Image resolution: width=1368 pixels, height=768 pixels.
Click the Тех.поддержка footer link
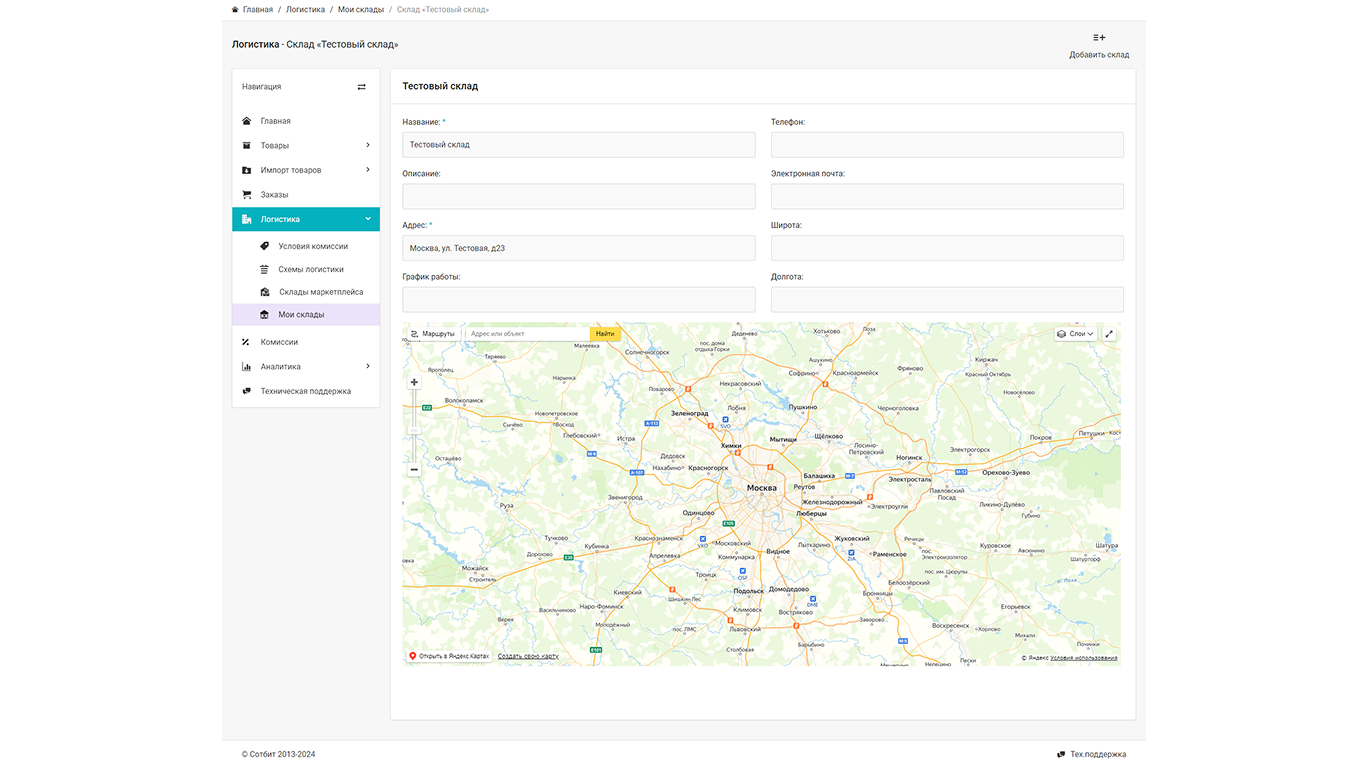click(1098, 754)
